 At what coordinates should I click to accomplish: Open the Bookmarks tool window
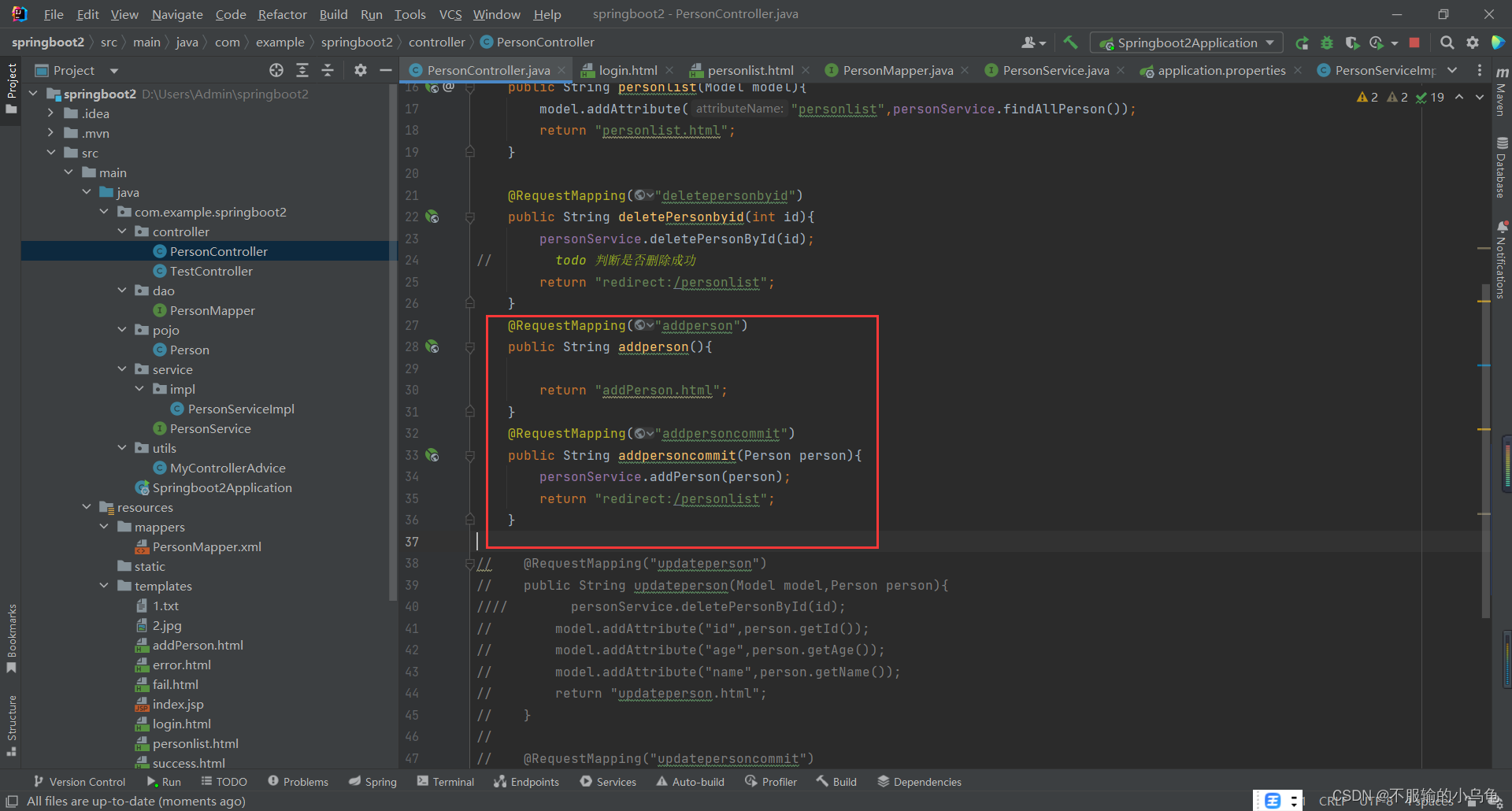pos(11,639)
